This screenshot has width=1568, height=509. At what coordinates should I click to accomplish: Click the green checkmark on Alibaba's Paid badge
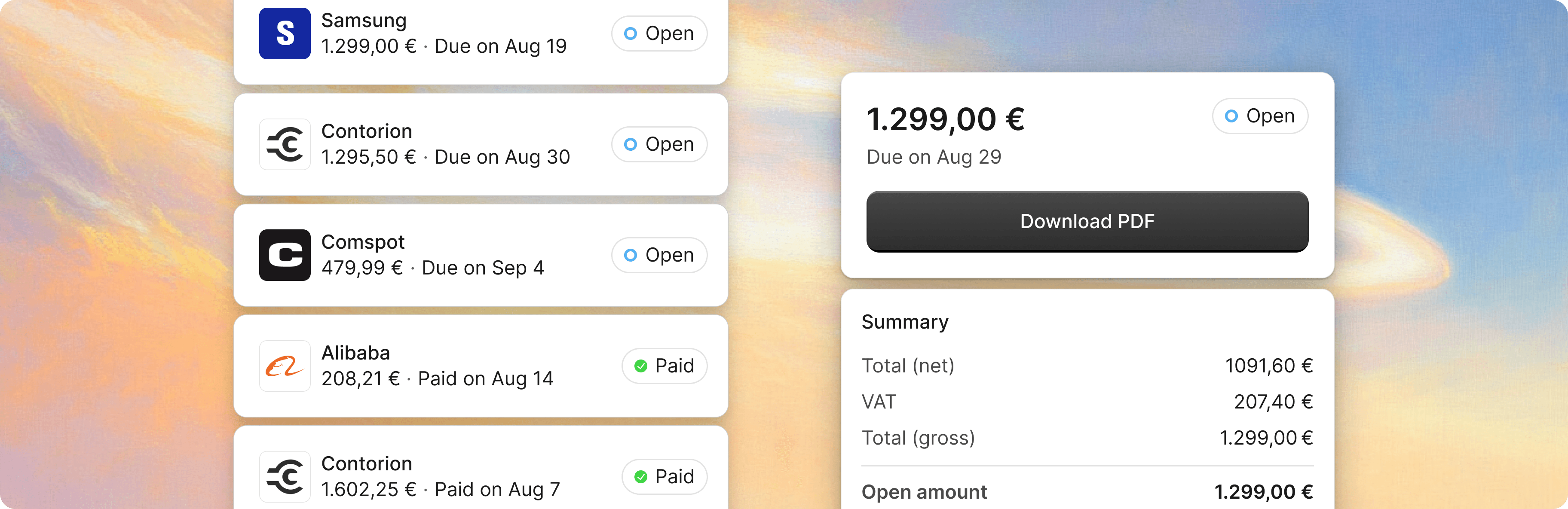coord(640,366)
